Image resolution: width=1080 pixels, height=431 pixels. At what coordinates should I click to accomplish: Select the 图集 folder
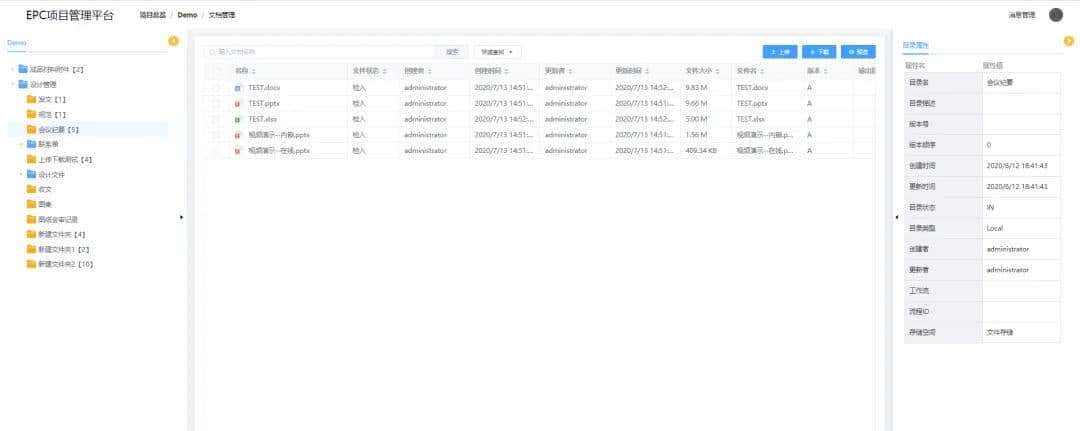point(45,204)
